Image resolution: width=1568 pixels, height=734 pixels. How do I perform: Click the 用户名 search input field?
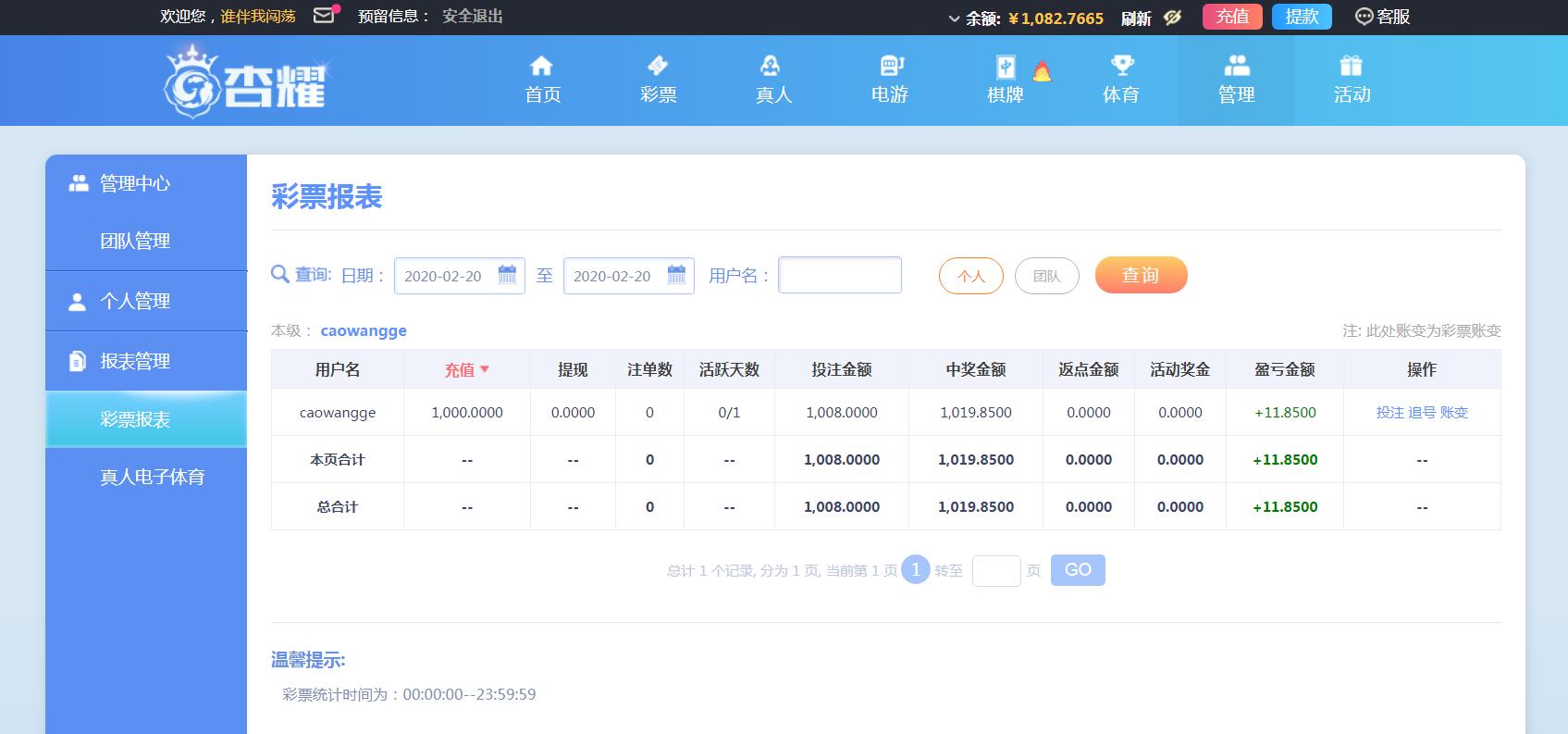(x=840, y=275)
